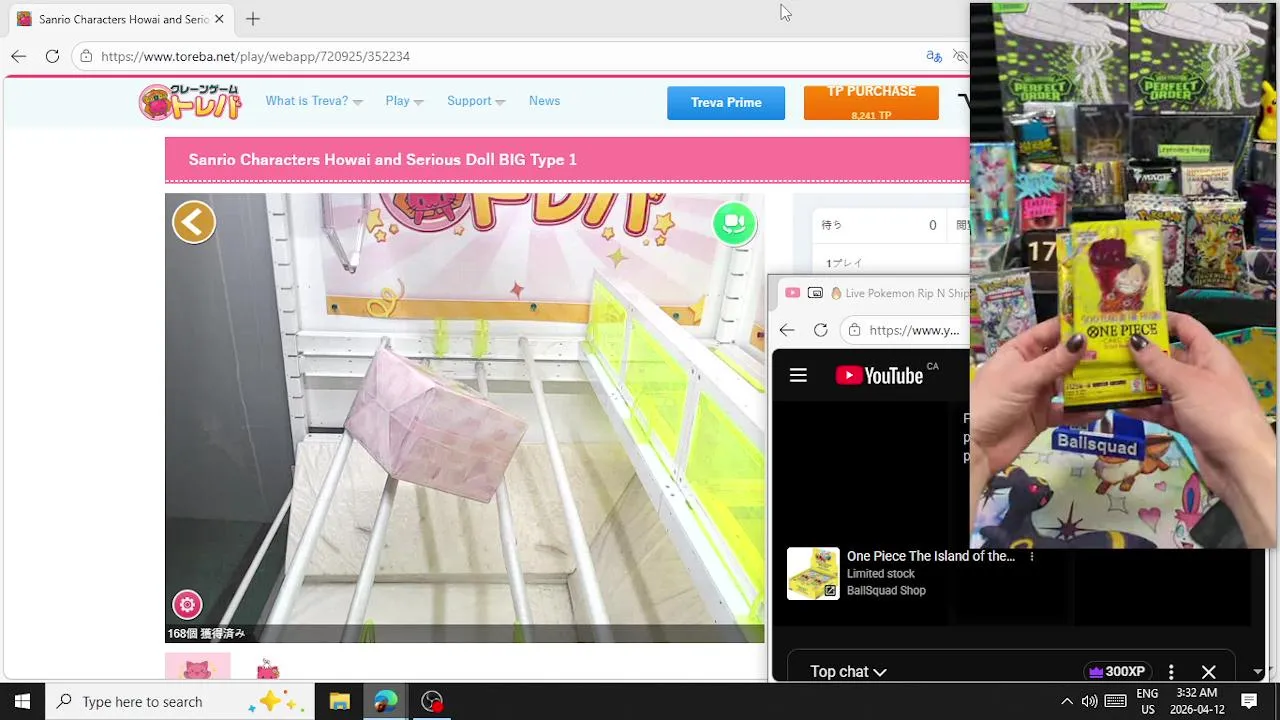Viewport: 1280px width, 720px height.
Task: Open the Windows Start menu
Action: point(22,701)
